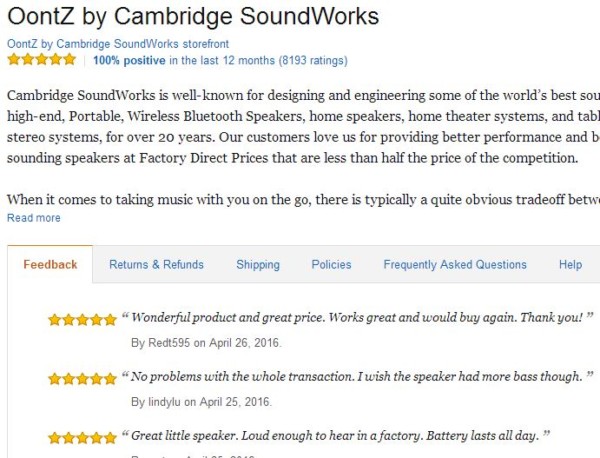The width and height of the screenshot is (600, 458).
Task: Click the 'By lindylu on April 25, 2016' byline
Action: coord(204,402)
